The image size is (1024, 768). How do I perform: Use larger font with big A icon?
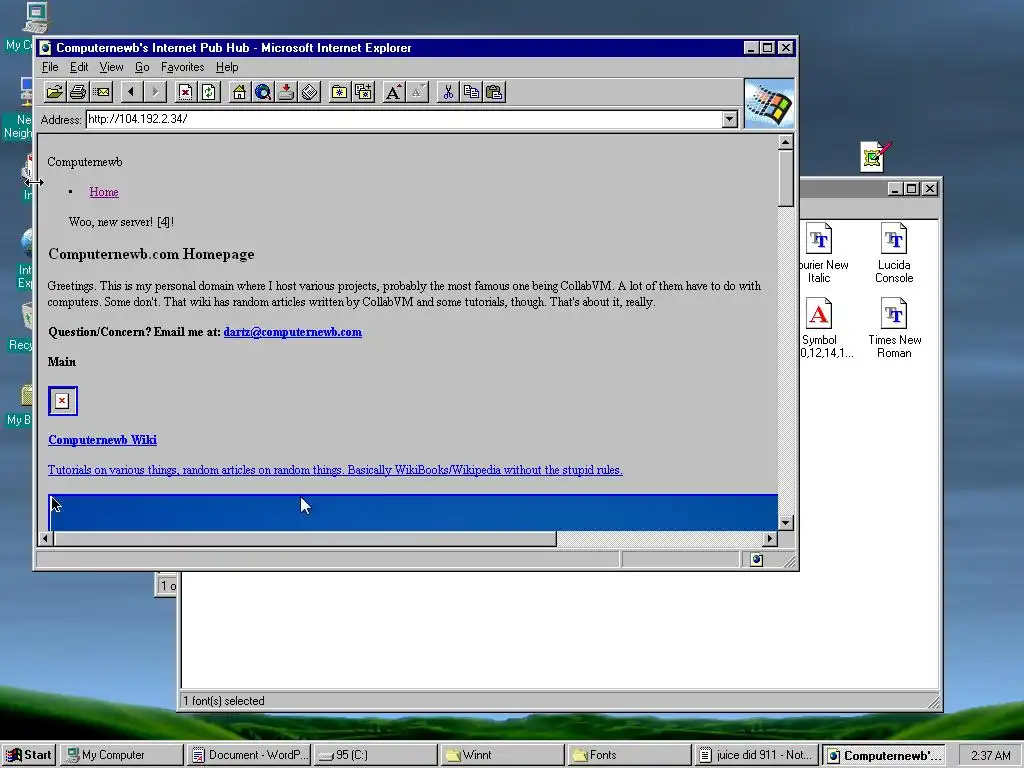point(393,92)
